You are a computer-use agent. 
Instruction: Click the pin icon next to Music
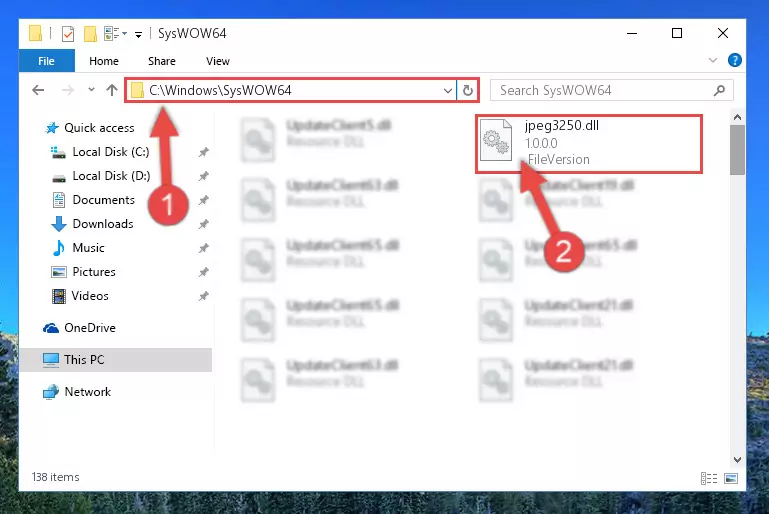(204, 249)
